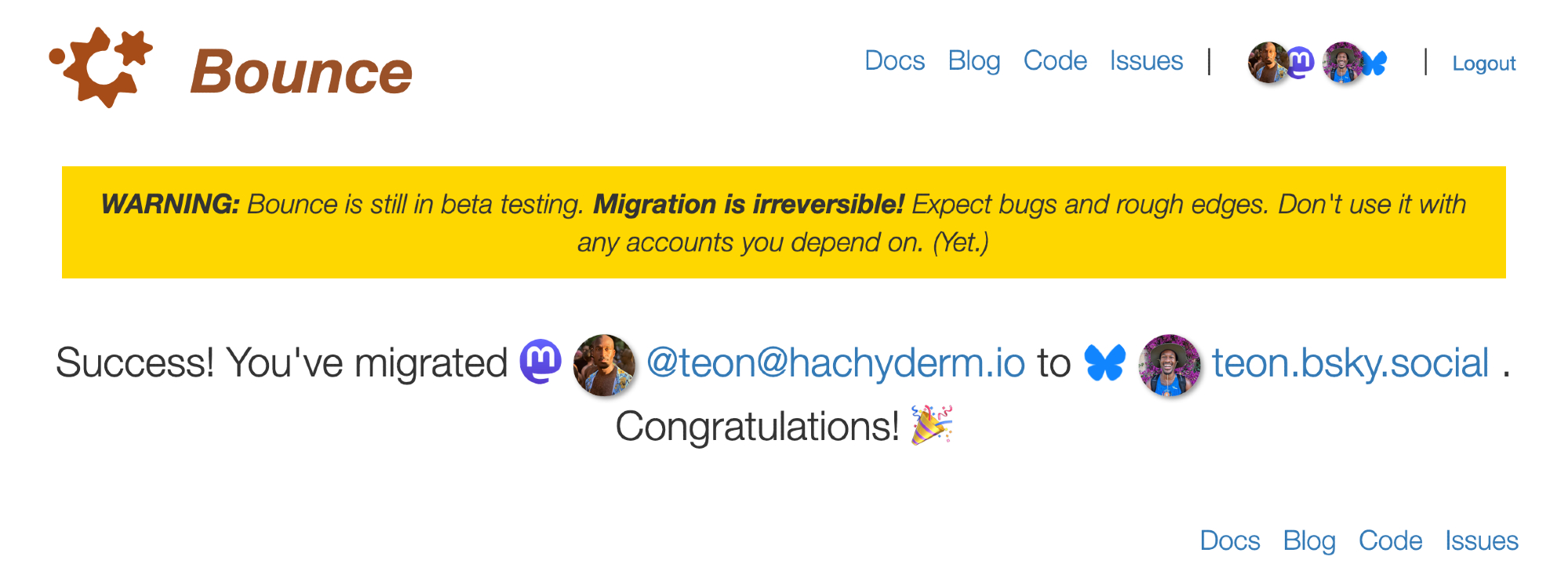Screen dimensions: 1568x571
Task: Open the @teon@hachyderm.io profile link
Action: 835,363
